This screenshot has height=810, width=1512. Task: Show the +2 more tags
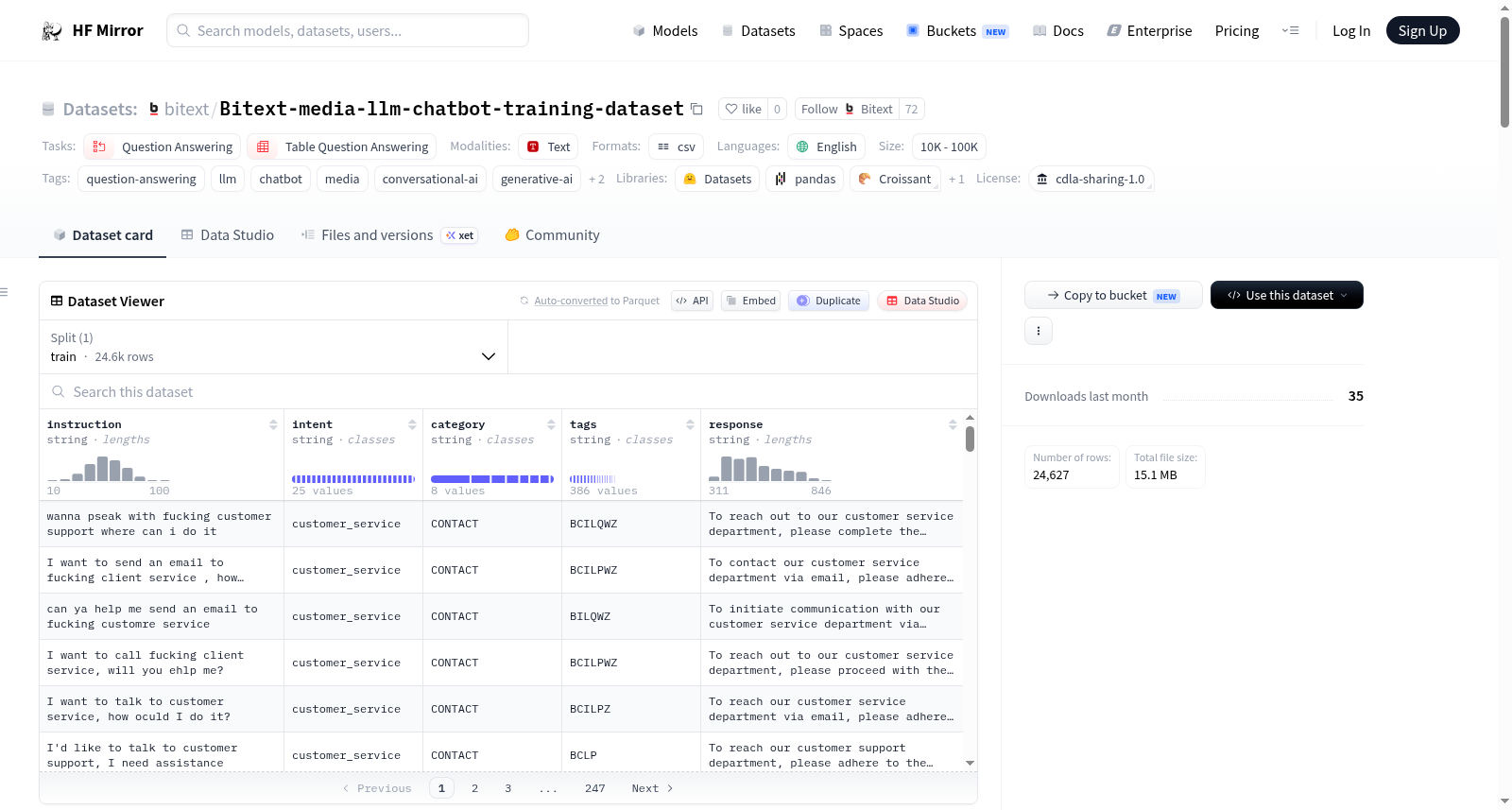click(x=596, y=179)
